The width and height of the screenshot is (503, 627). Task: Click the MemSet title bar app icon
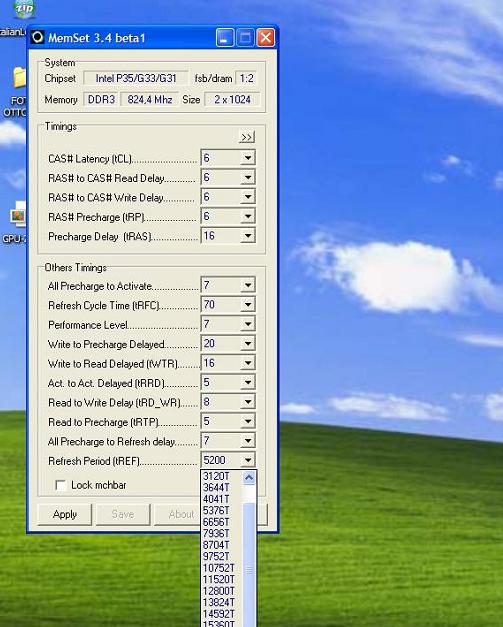tap(37, 38)
